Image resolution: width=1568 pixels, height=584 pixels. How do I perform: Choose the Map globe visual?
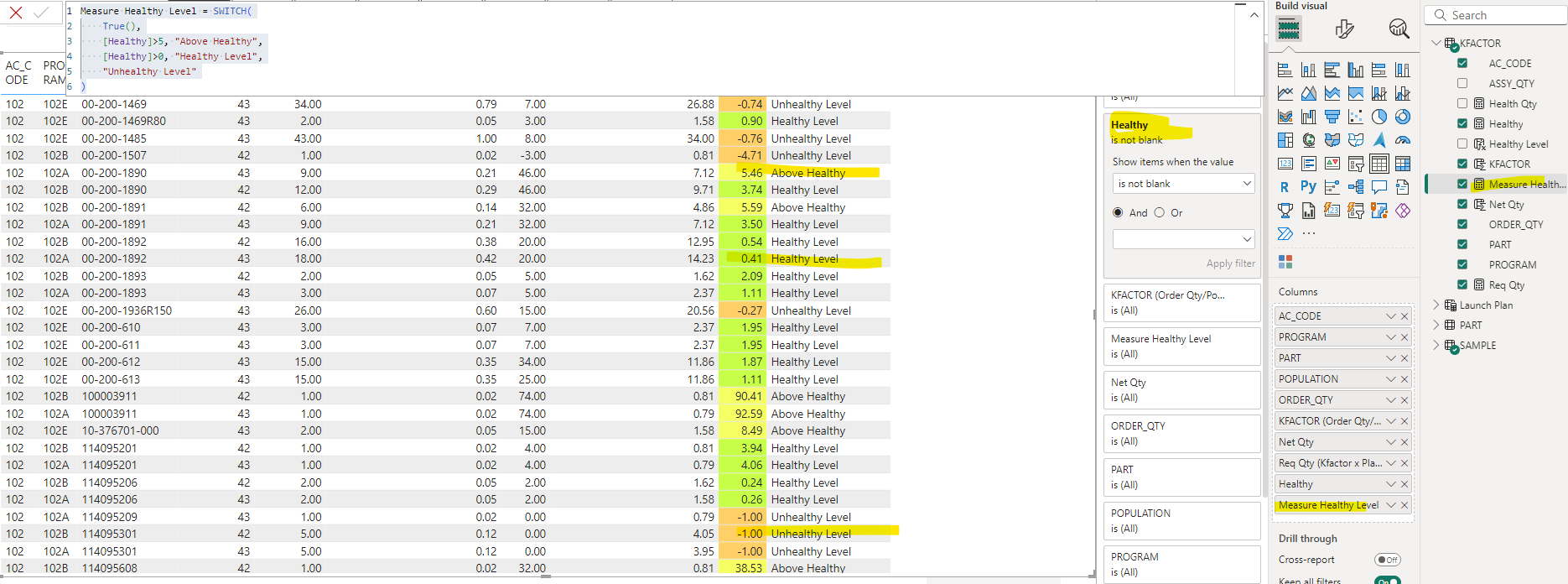click(x=1308, y=140)
